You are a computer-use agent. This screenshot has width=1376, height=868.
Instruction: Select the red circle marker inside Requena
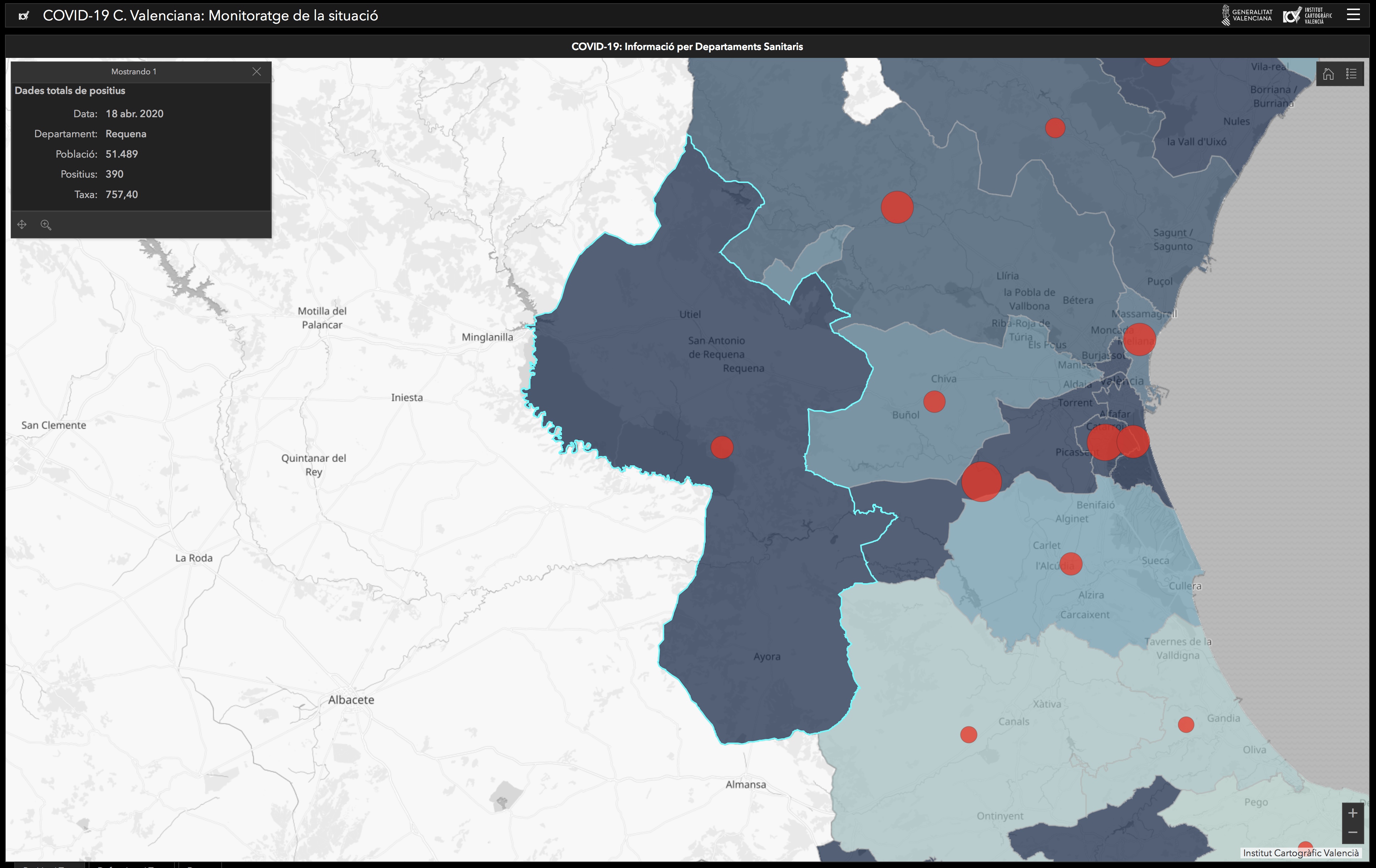pos(722,447)
